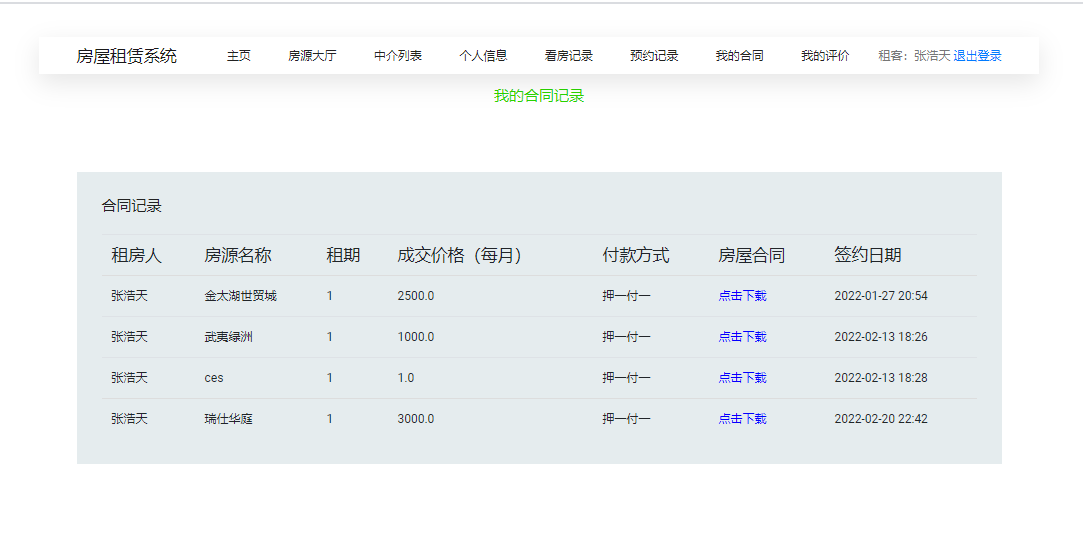
Task: Click the tenant name 张浩天 in header
Action: tap(932, 56)
